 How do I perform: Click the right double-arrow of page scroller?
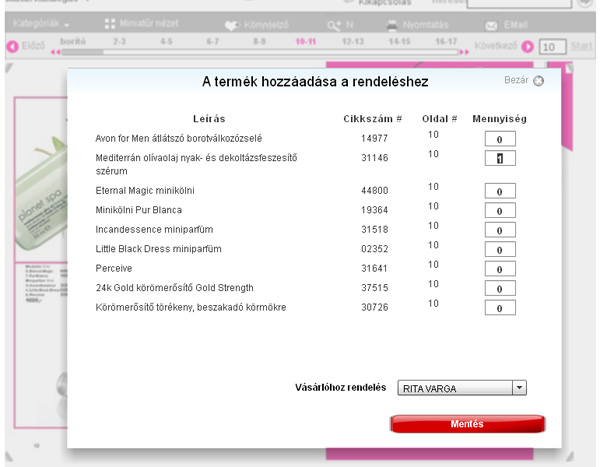click(x=464, y=52)
